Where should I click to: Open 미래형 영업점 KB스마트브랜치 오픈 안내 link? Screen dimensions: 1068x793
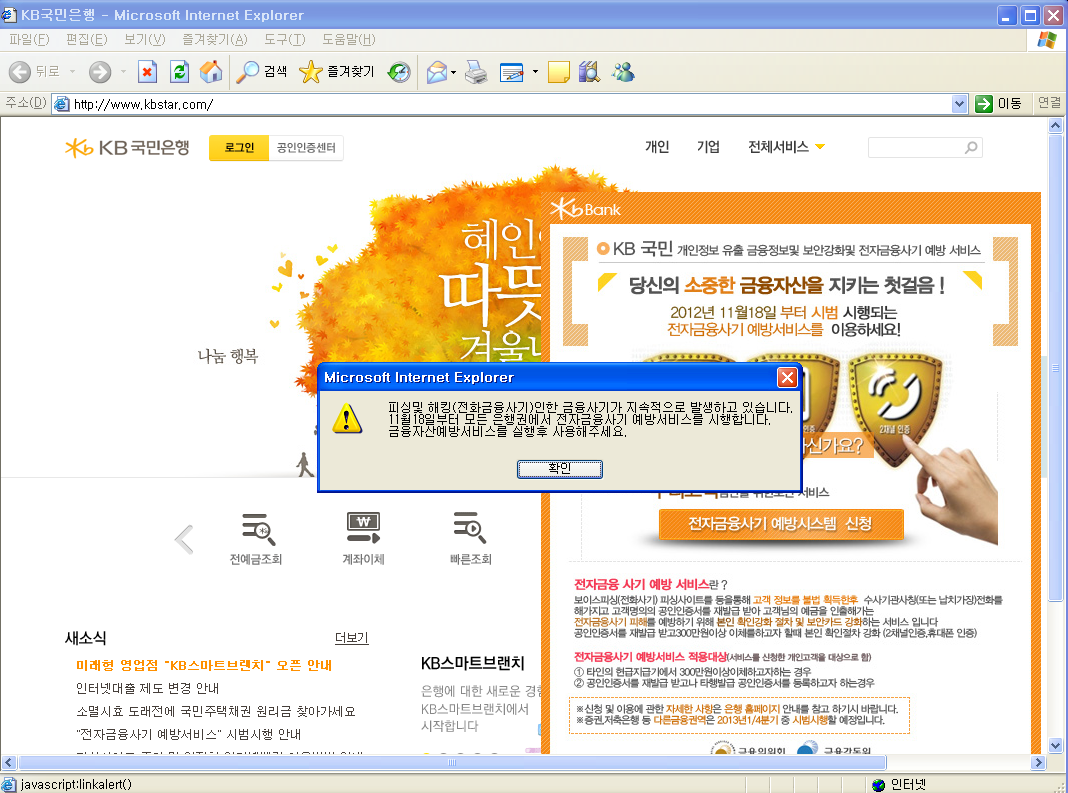pyautogui.click(x=204, y=665)
